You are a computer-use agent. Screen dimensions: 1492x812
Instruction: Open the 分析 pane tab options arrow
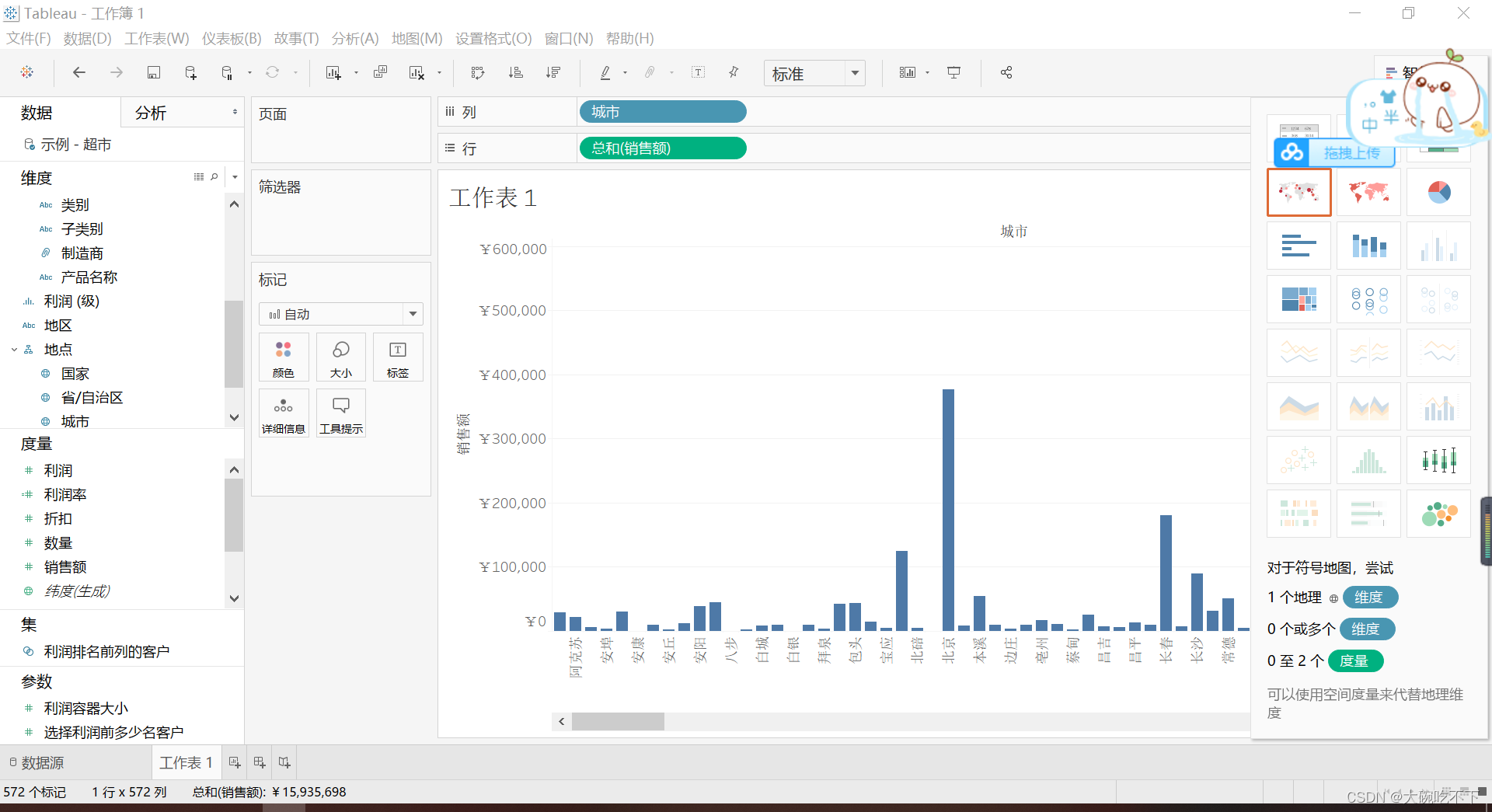[x=235, y=112]
